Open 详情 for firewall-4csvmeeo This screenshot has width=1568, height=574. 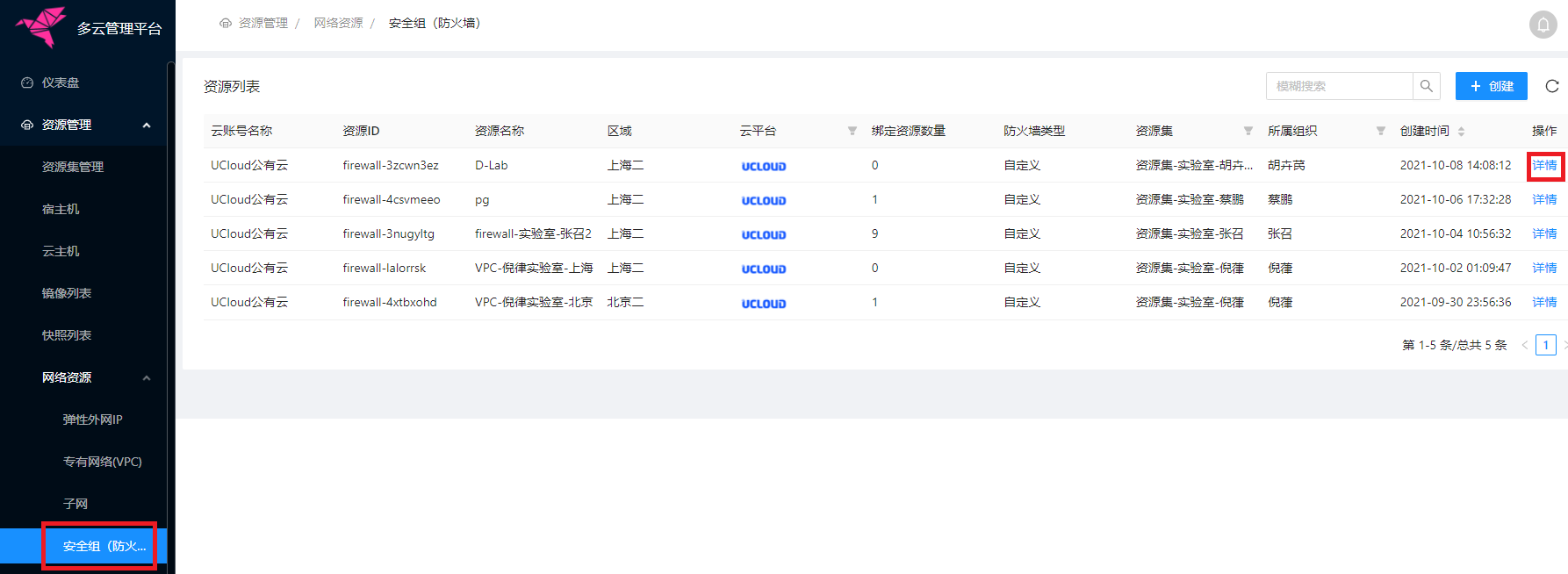click(x=1544, y=199)
